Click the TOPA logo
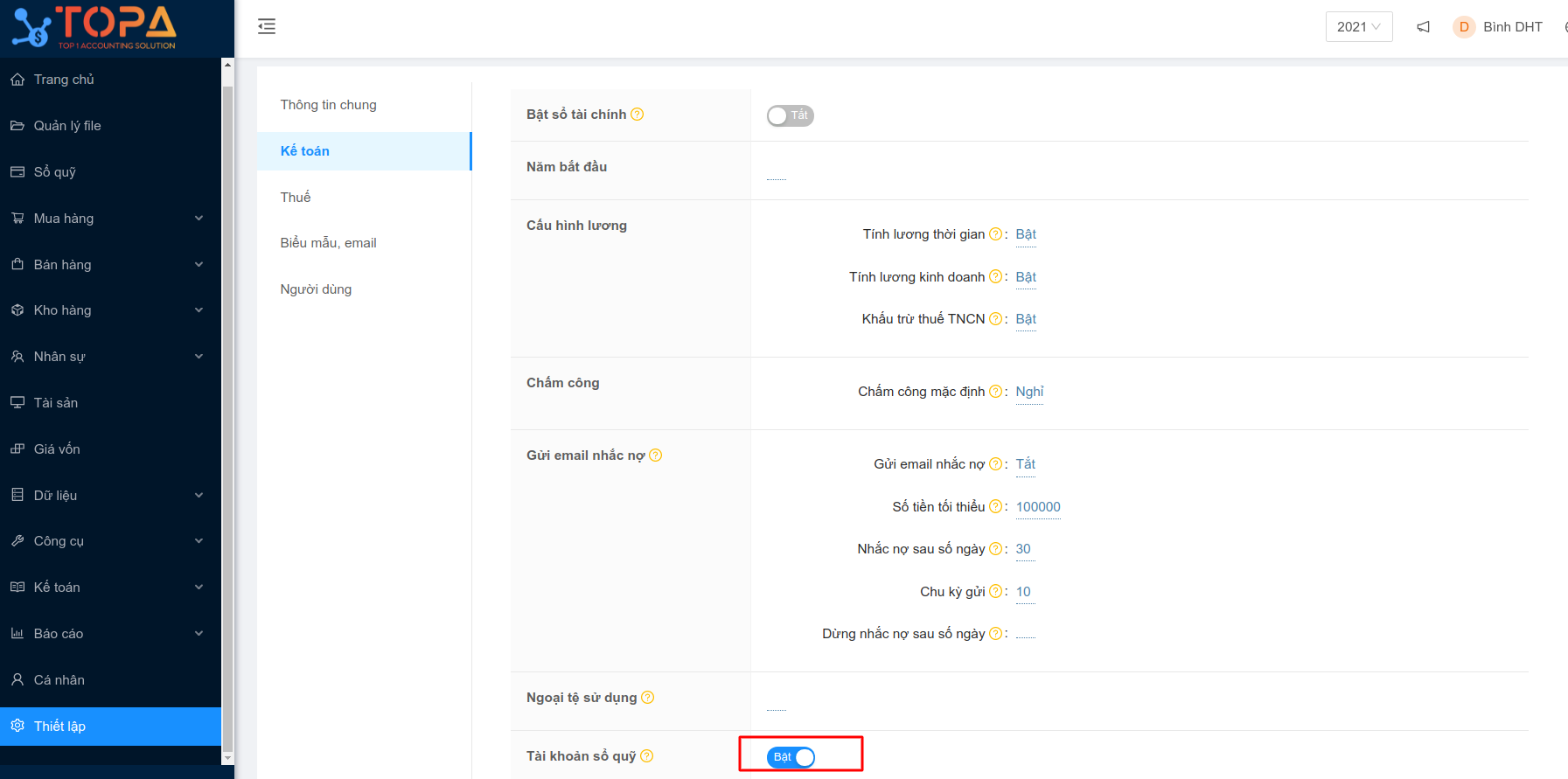The width and height of the screenshot is (1568, 779). (x=94, y=27)
